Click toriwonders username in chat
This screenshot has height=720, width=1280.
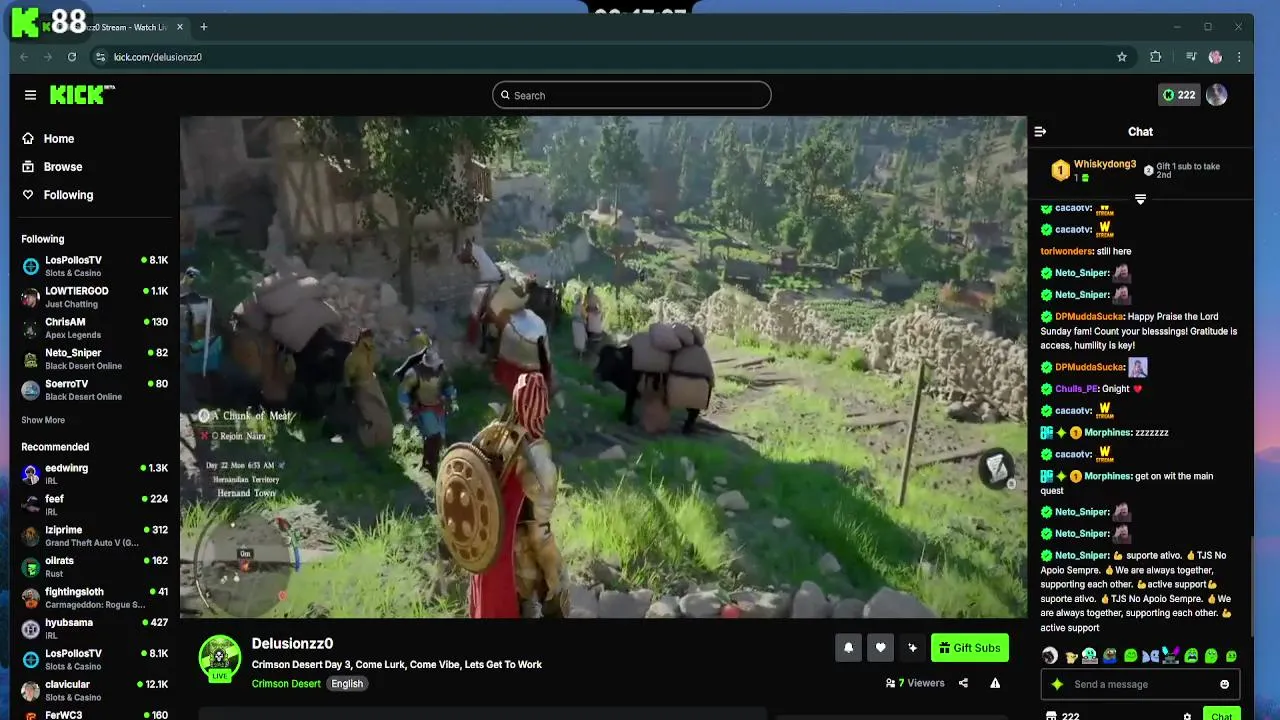[1066, 251]
